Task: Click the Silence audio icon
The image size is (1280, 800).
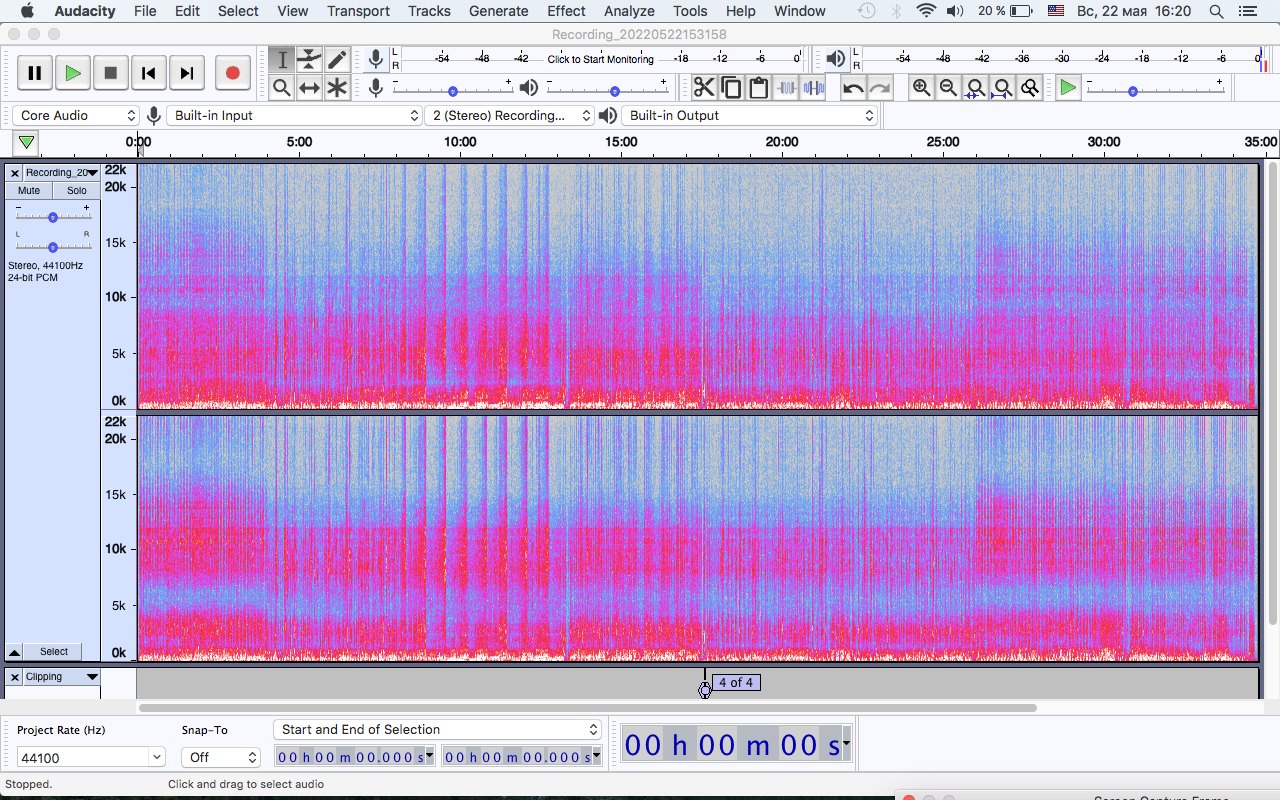Action: [x=813, y=88]
